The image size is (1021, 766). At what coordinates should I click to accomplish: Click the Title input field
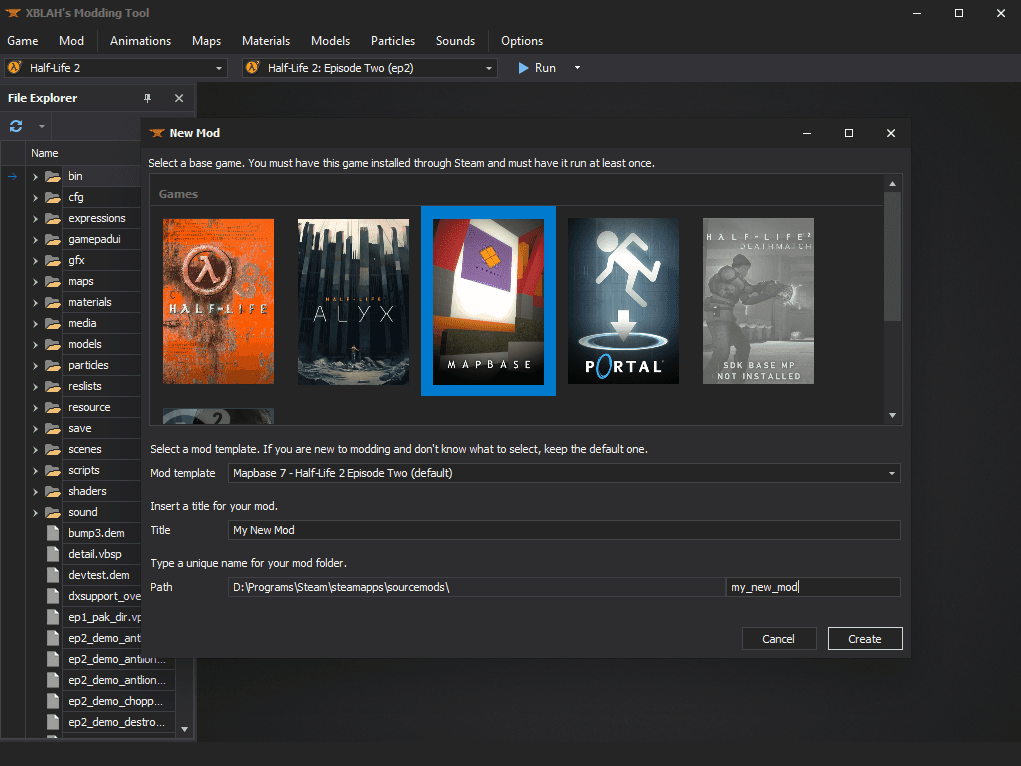pyautogui.click(x=564, y=530)
